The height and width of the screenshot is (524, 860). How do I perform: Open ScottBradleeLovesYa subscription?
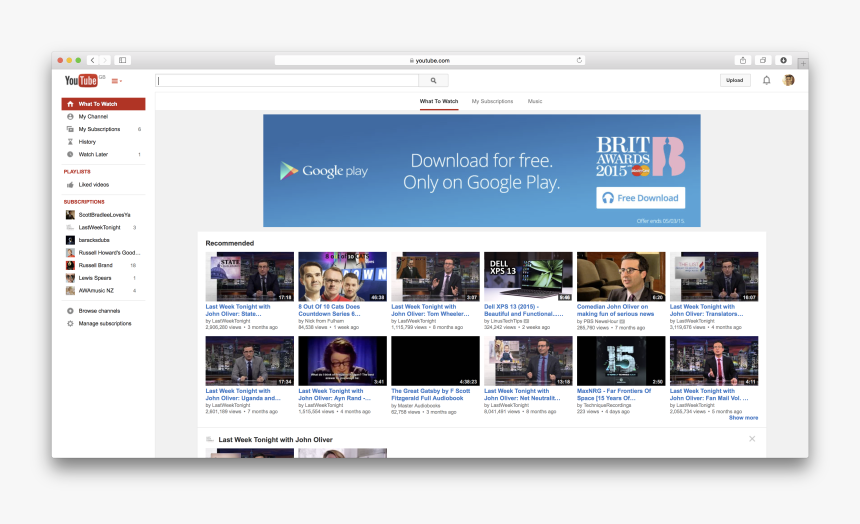point(103,215)
